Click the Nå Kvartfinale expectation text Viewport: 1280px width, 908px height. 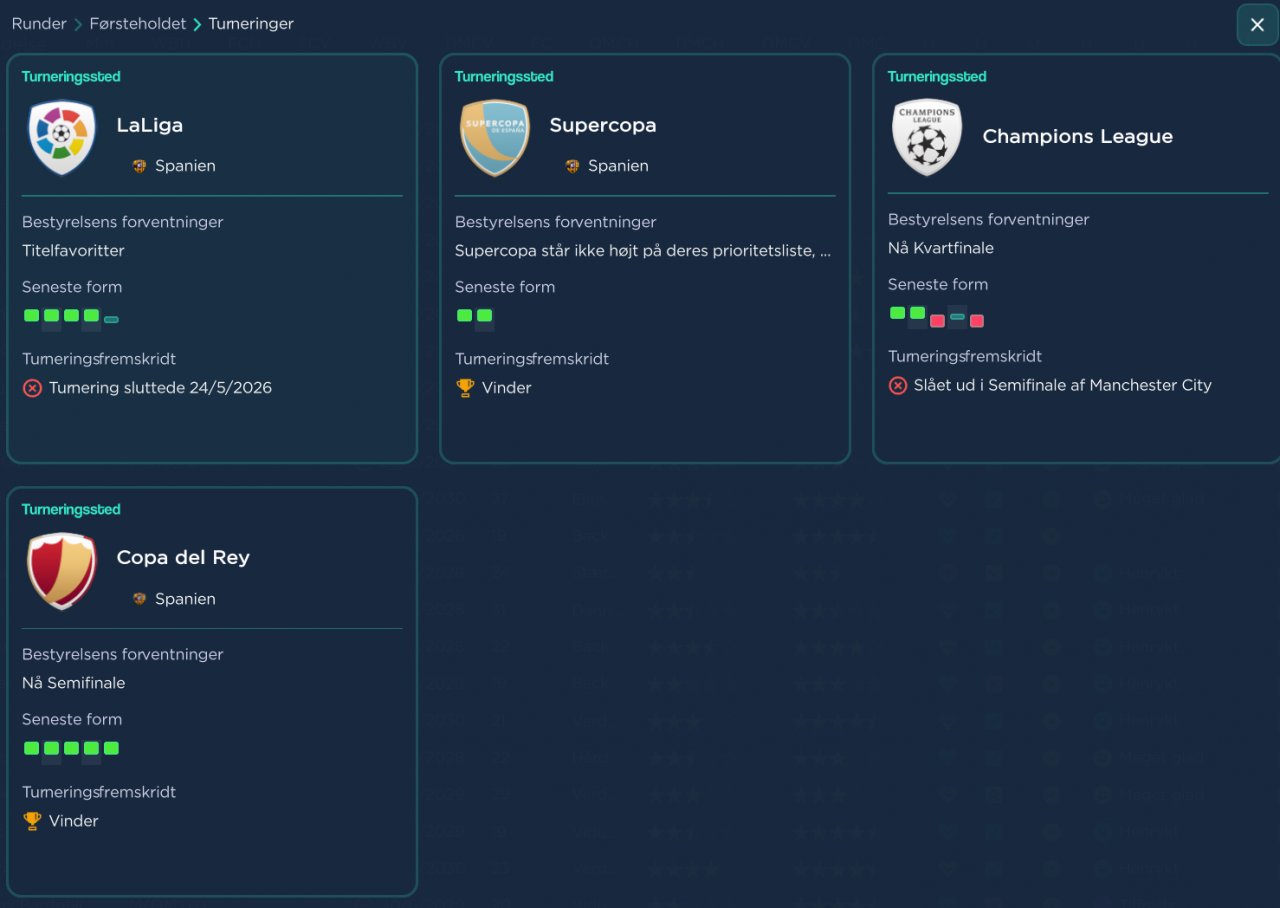(941, 248)
